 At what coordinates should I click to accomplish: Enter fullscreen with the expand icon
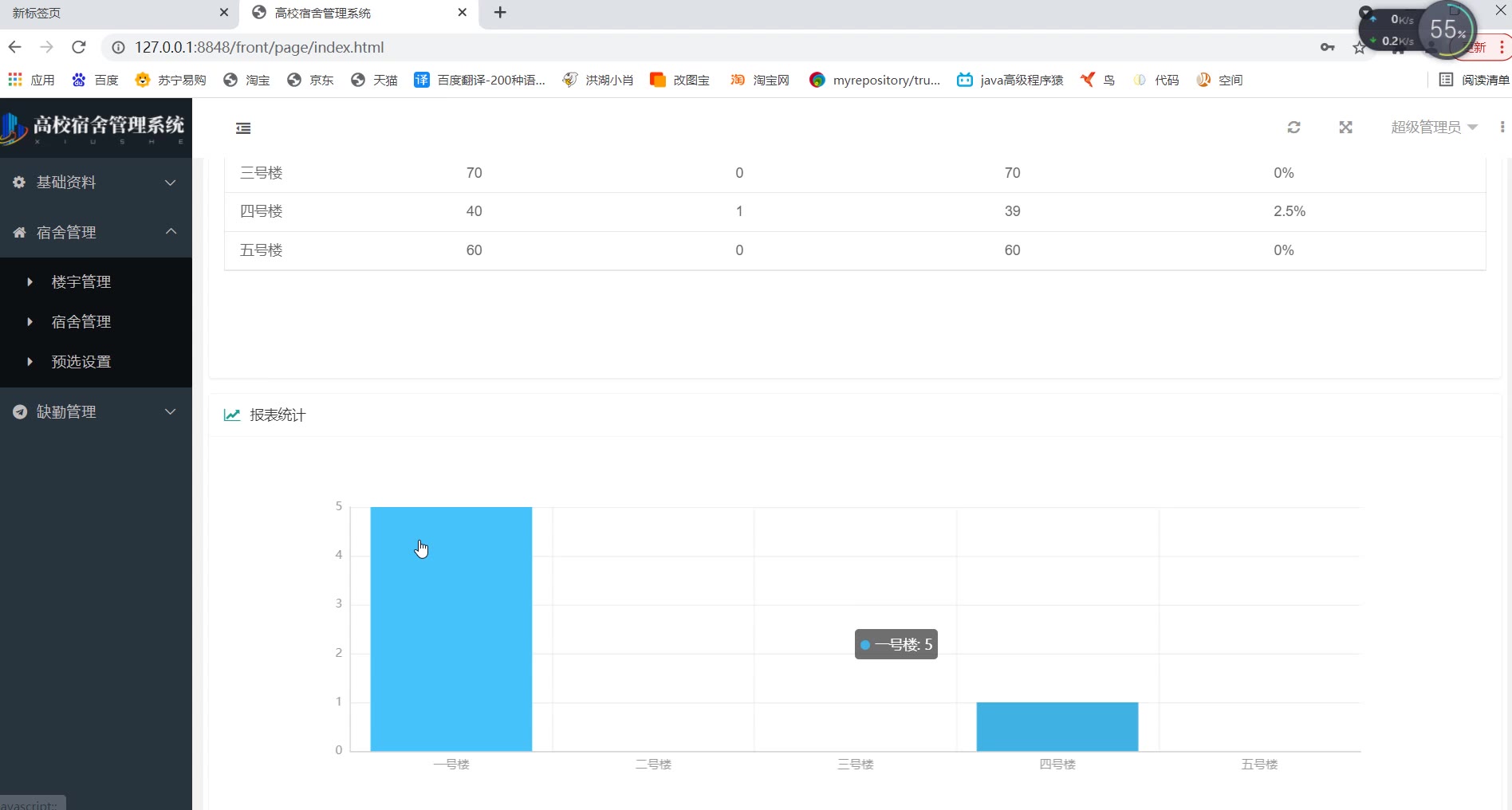pyautogui.click(x=1345, y=128)
